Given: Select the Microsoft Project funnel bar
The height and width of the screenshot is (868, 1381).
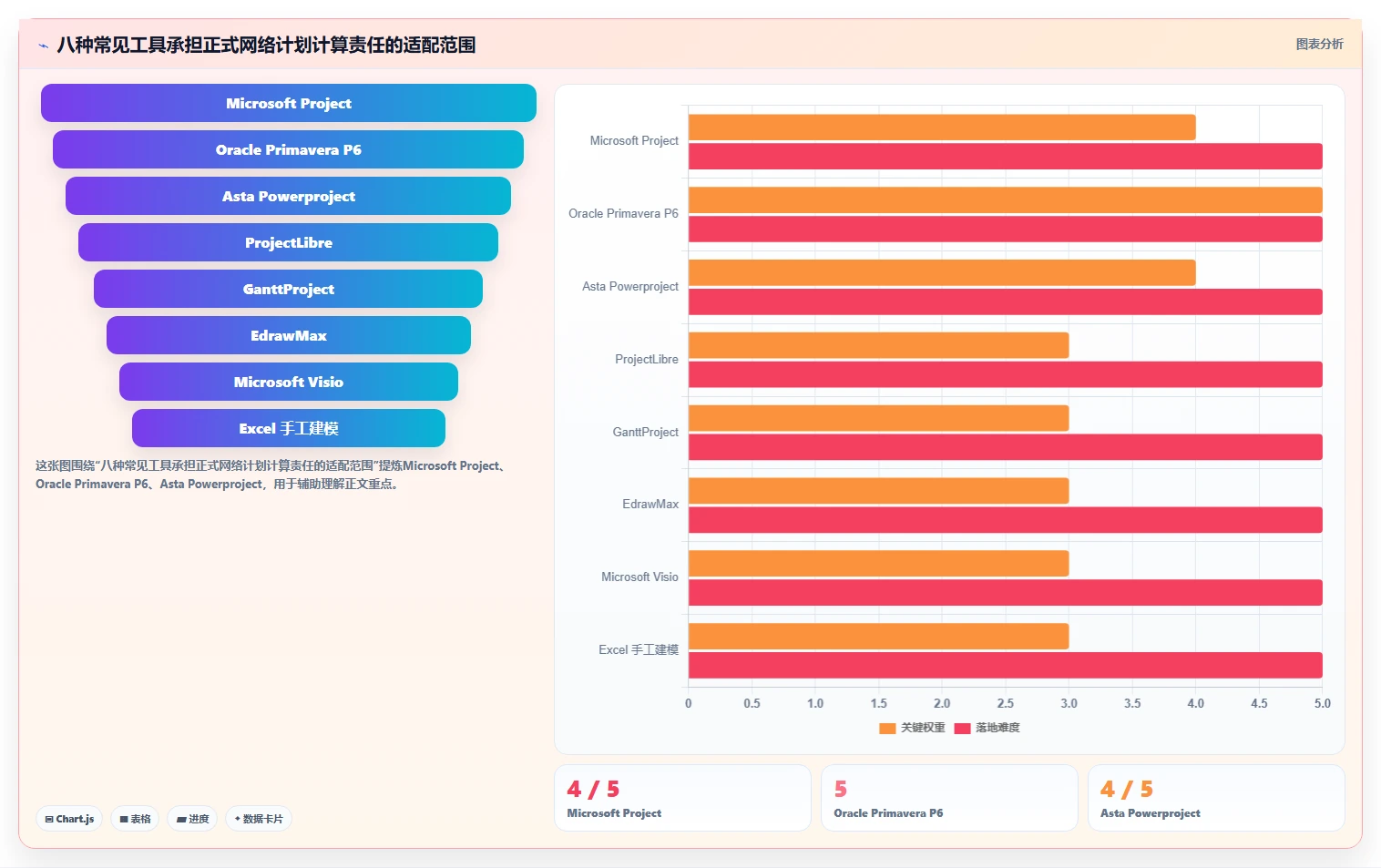Looking at the screenshot, I should (x=289, y=103).
